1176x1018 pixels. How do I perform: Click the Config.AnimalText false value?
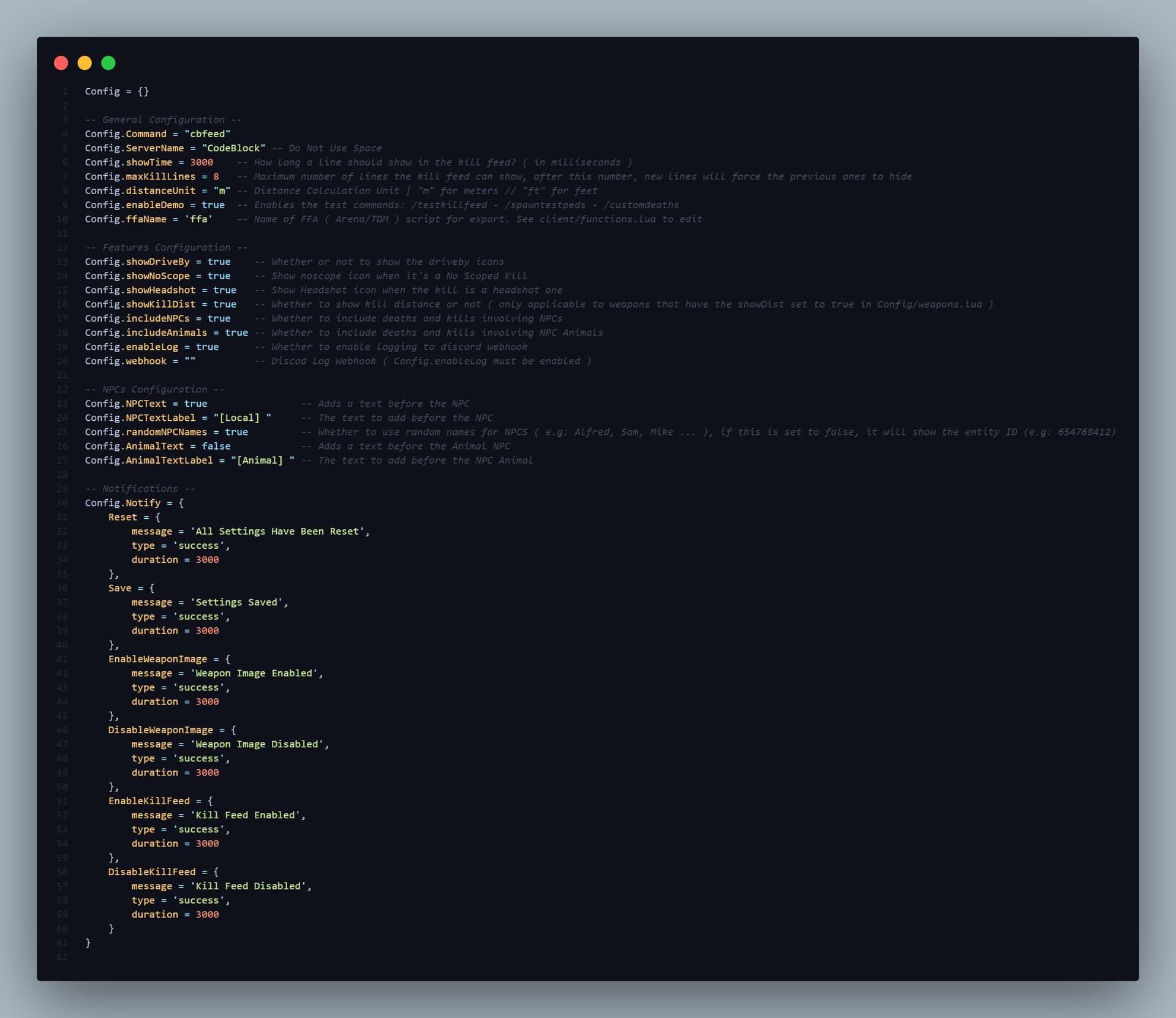216,447
